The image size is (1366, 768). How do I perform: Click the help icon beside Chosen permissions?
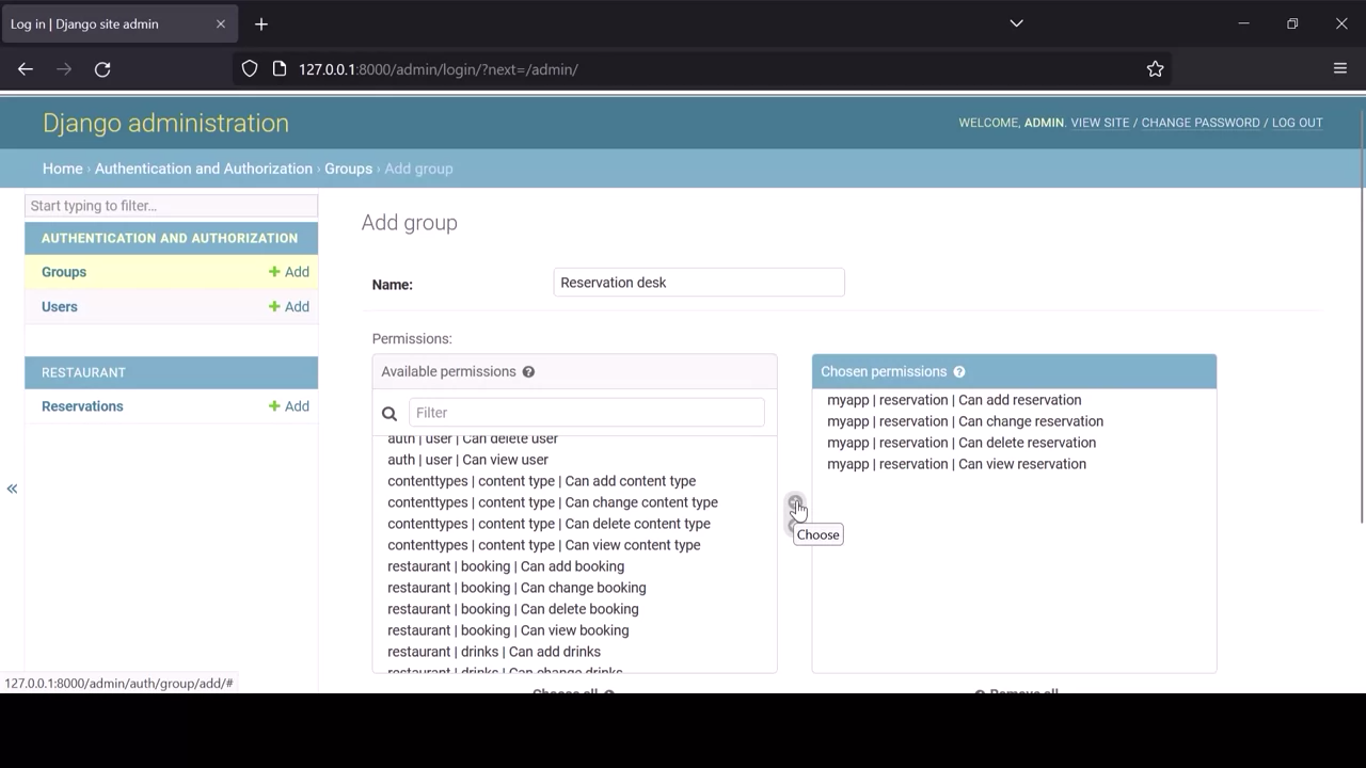tap(959, 372)
